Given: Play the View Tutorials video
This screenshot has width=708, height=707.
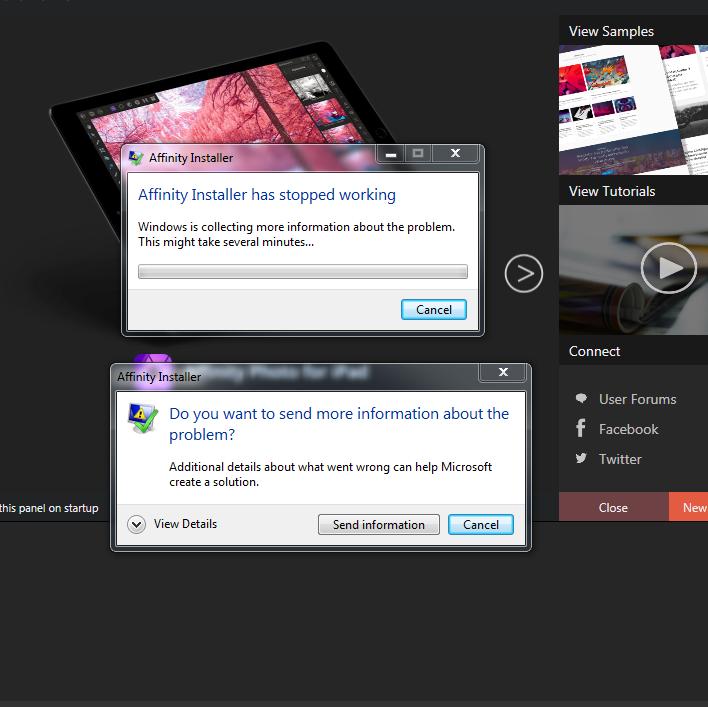Looking at the screenshot, I should pyautogui.click(x=668, y=268).
